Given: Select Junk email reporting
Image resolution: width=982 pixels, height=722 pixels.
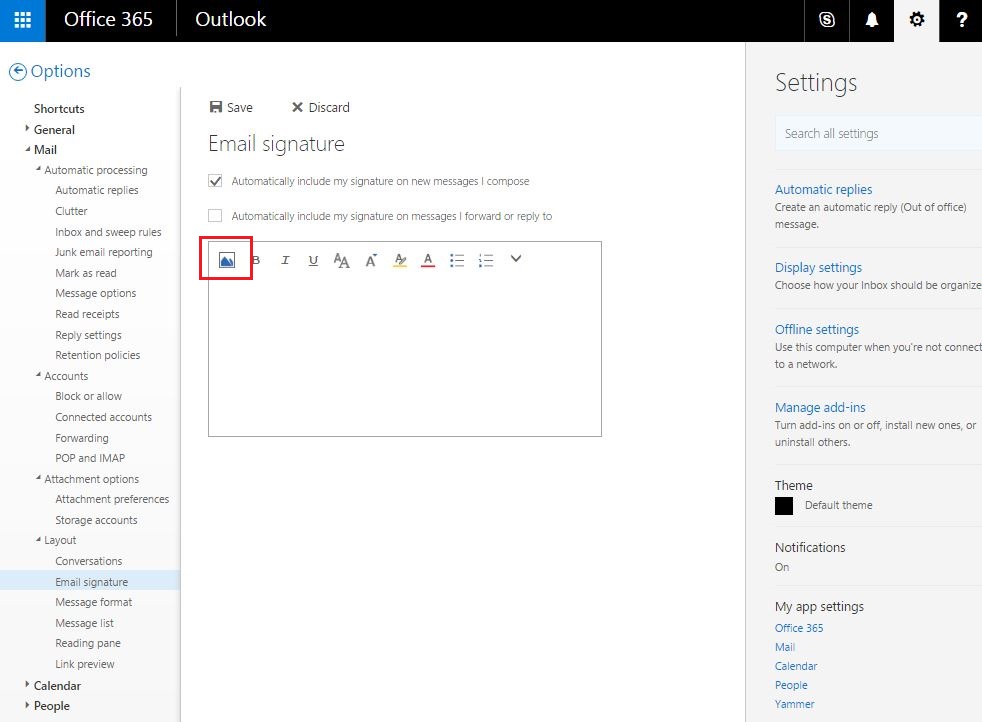Looking at the screenshot, I should pos(104,252).
